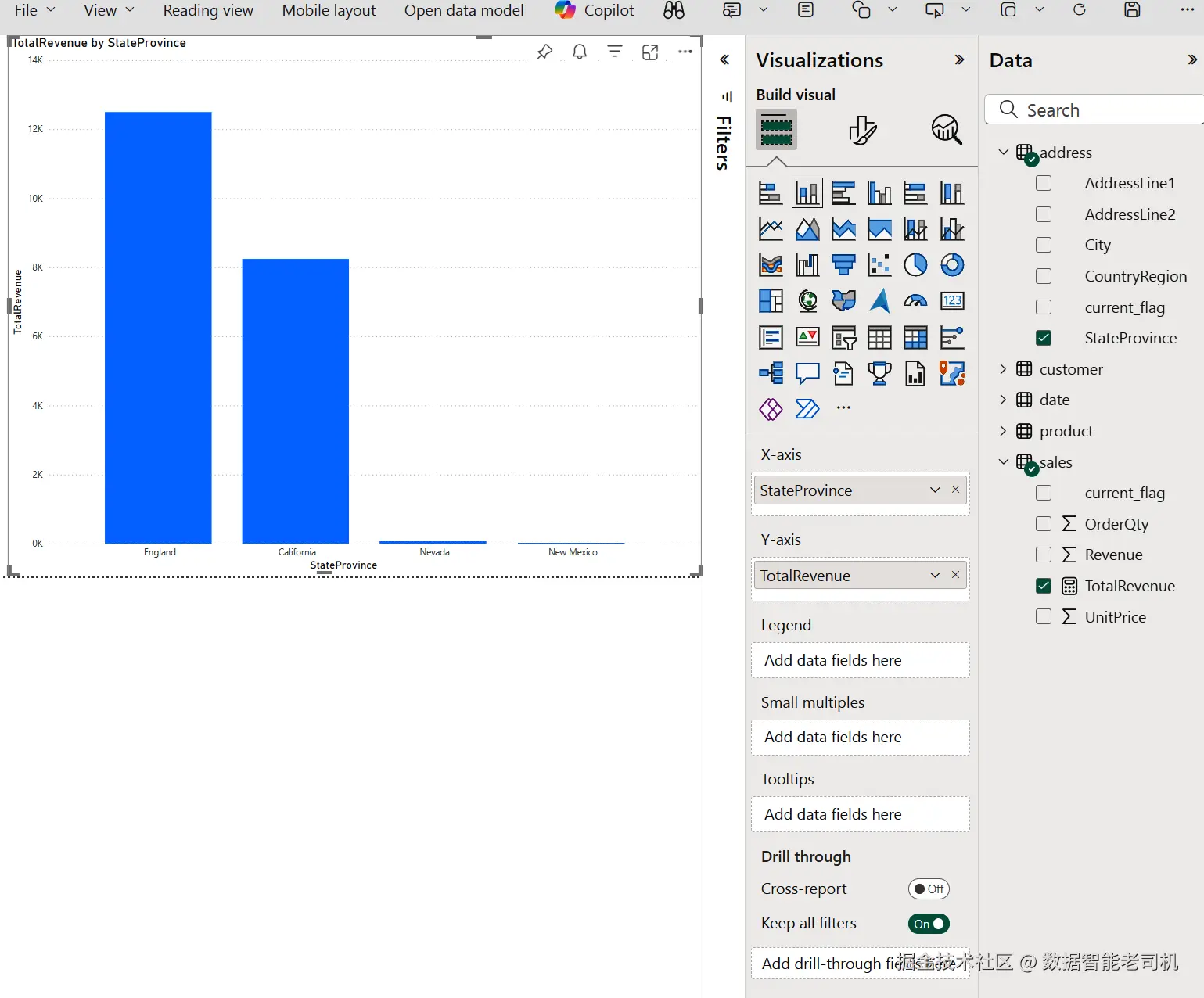Collapse the Visualizations pane

(959, 60)
